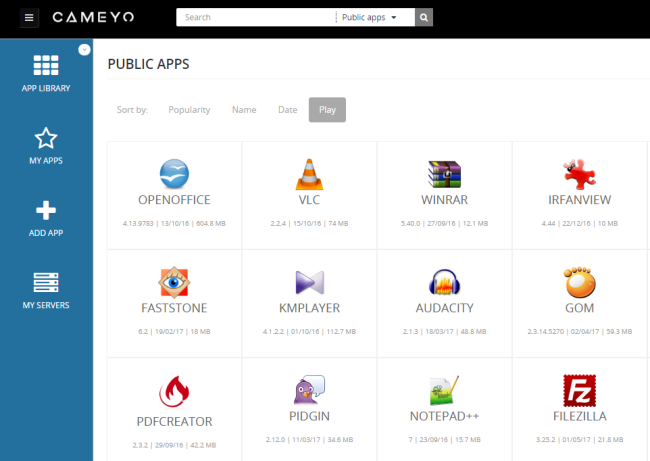Click IrfanView details text ending 10 MB

pos(580,223)
